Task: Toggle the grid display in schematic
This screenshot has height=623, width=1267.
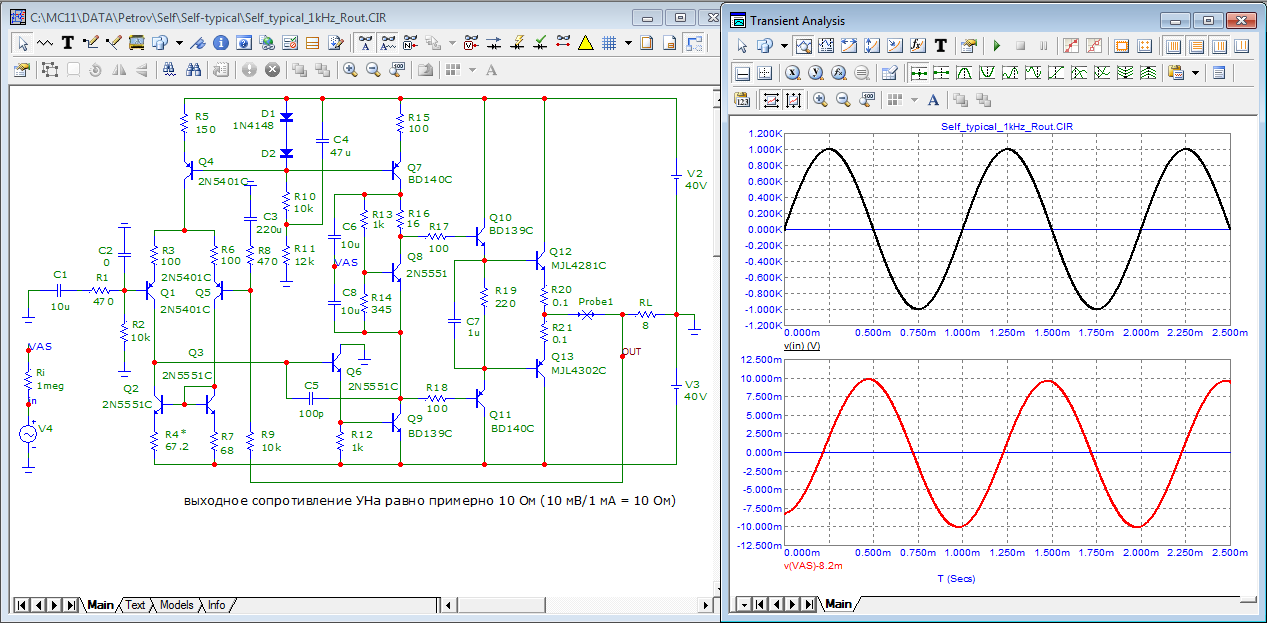Action: 607,43
